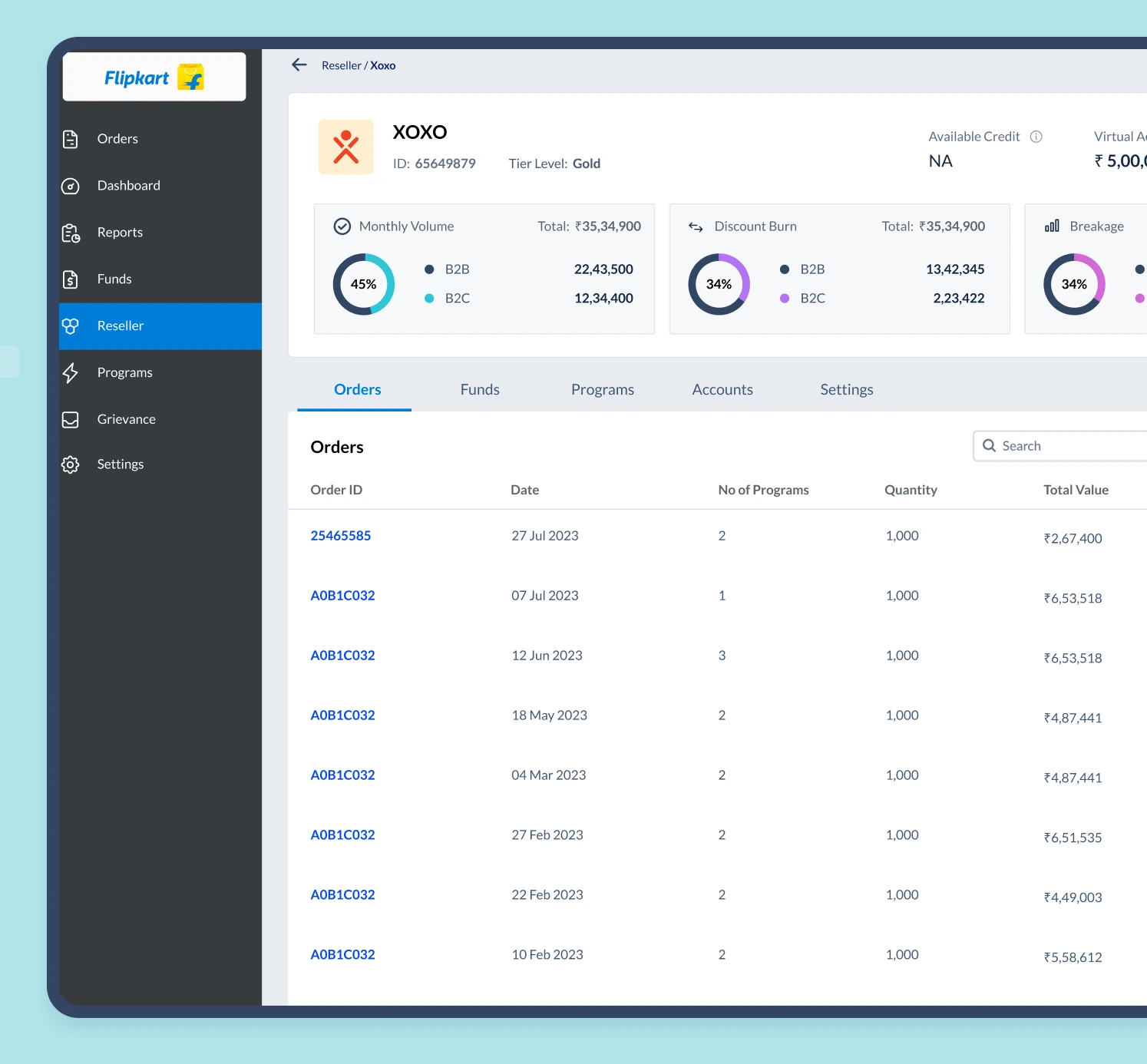
Task: Select the Orders tab
Action: pos(358,390)
